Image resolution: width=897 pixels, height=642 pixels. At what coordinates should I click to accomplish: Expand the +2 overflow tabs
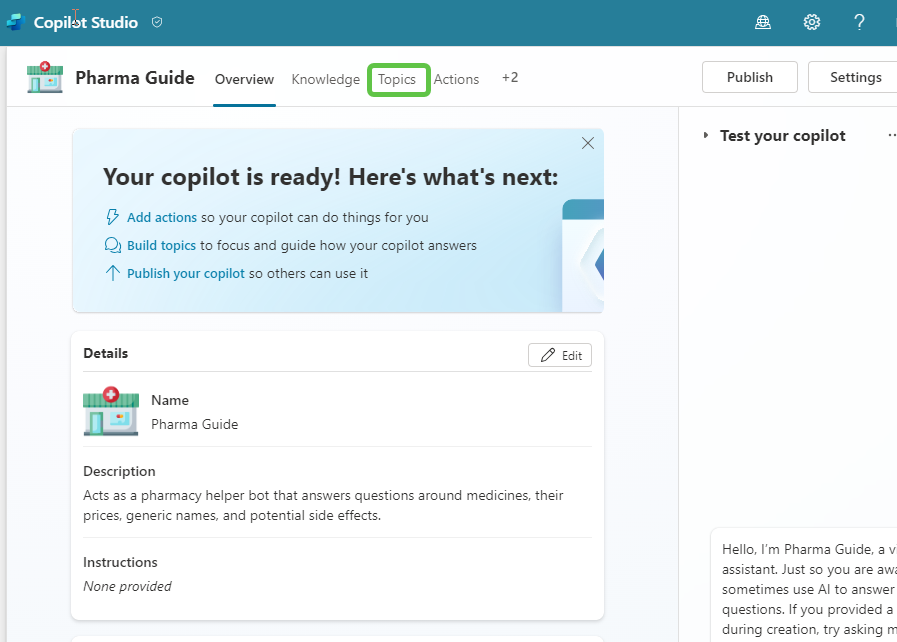pyautogui.click(x=510, y=78)
